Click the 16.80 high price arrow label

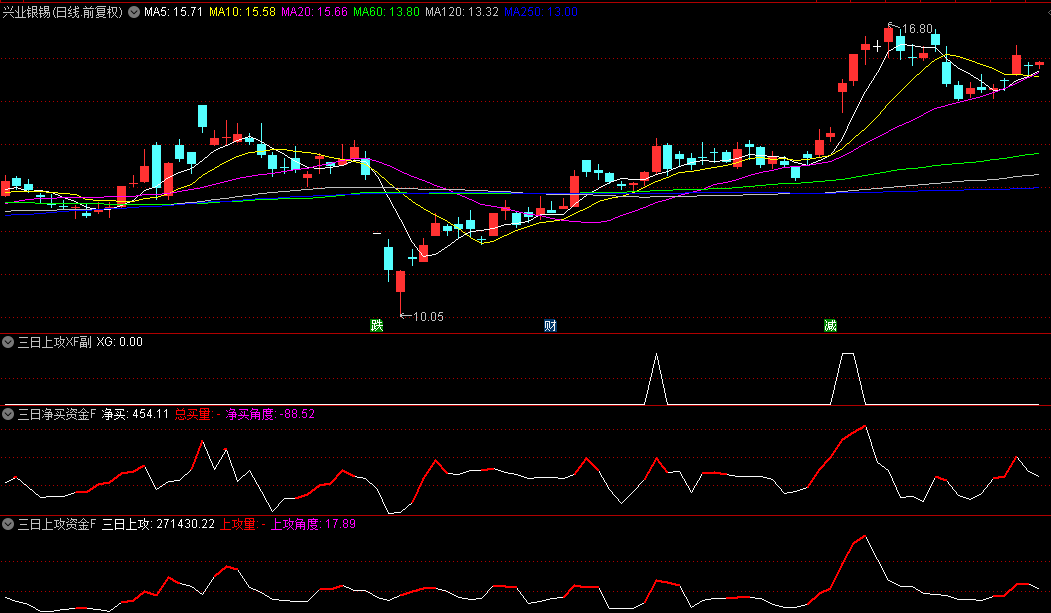coord(916,29)
